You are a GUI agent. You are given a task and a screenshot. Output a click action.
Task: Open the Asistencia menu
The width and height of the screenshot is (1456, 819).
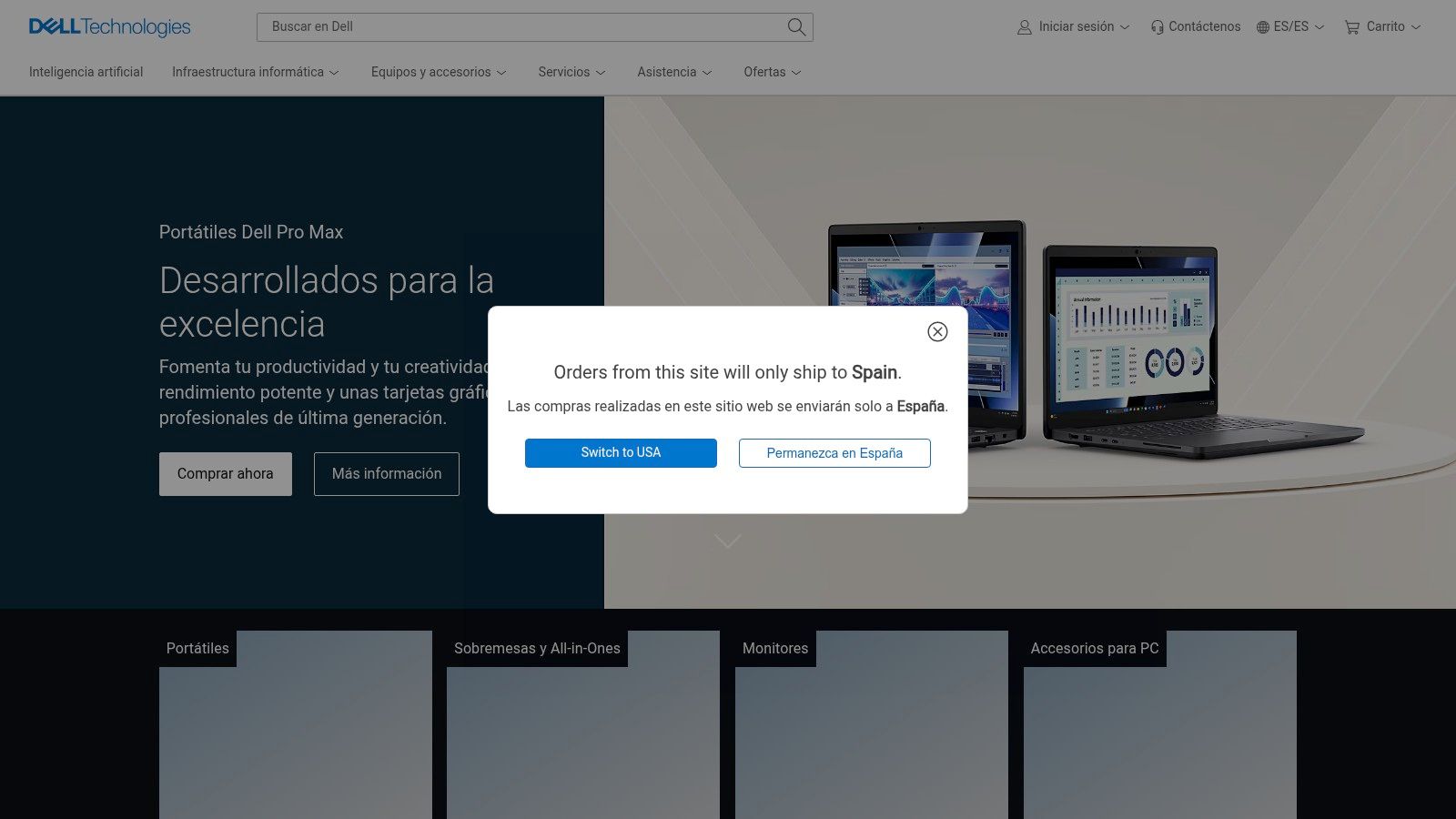[674, 72]
